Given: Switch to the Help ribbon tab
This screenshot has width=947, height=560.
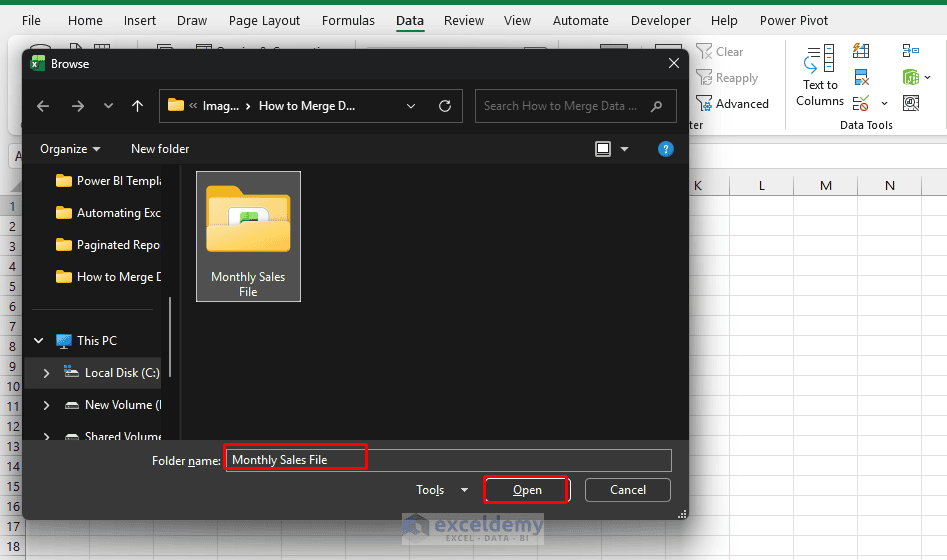Looking at the screenshot, I should point(724,21).
